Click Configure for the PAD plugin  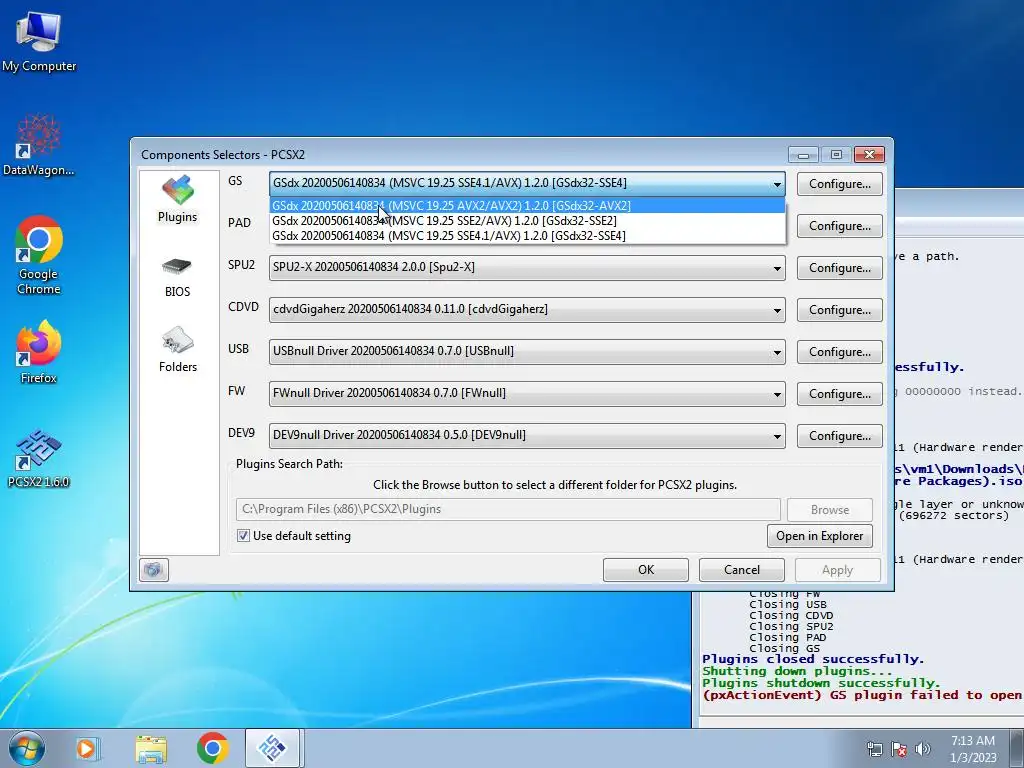click(x=840, y=226)
